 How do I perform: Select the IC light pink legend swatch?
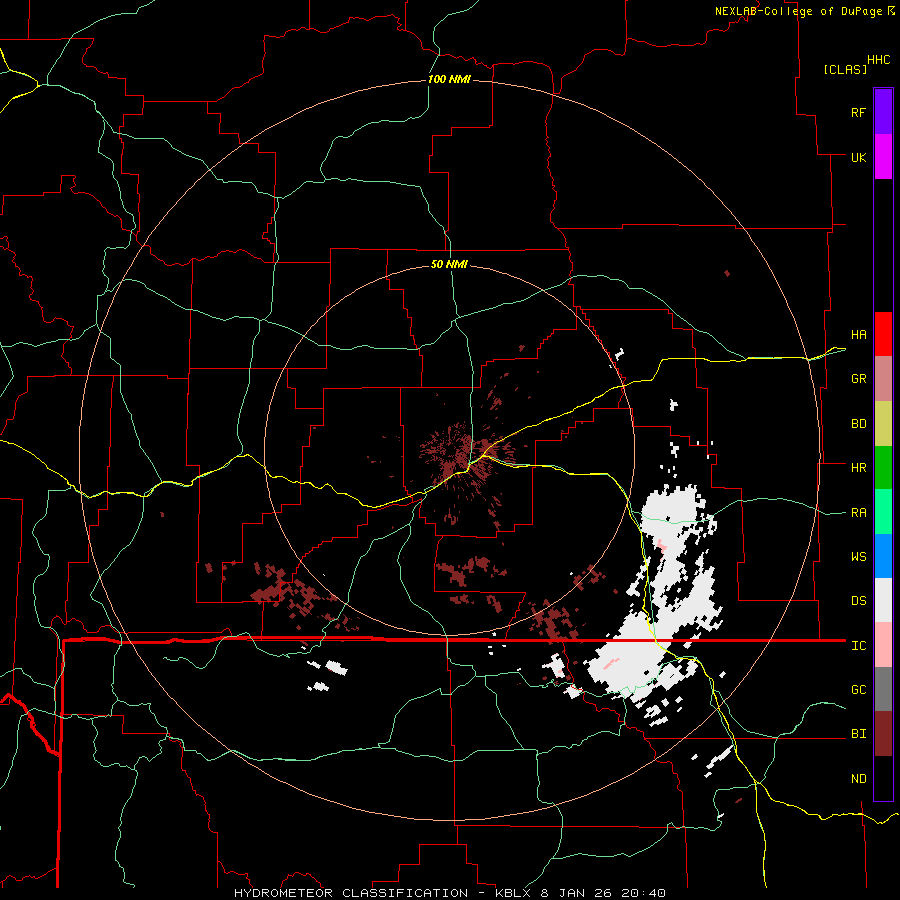click(x=883, y=645)
